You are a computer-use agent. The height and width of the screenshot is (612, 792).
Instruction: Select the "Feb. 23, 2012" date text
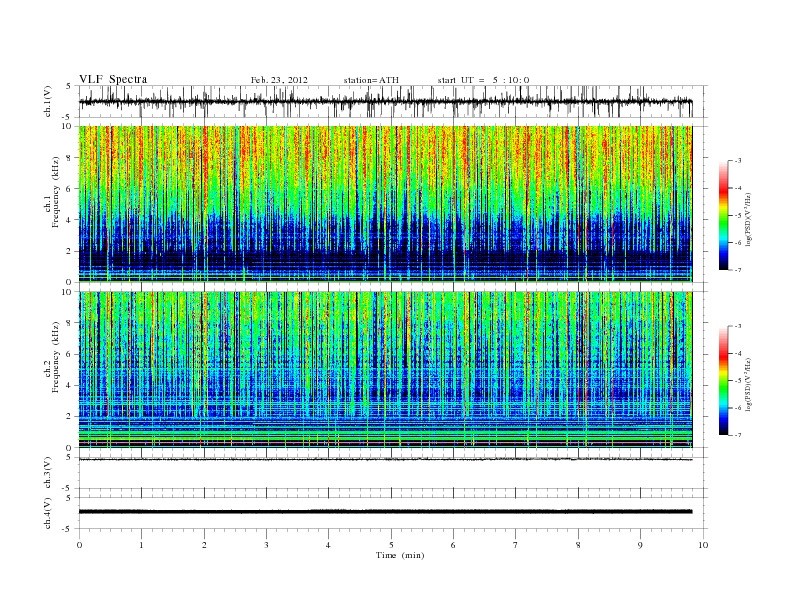click(x=279, y=80)
